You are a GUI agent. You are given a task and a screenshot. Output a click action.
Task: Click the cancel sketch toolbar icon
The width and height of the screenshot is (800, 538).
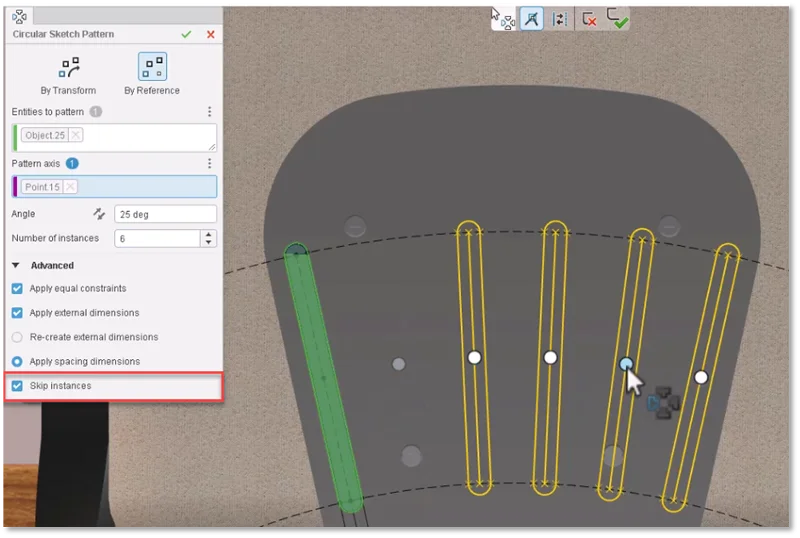pos(589,18)
